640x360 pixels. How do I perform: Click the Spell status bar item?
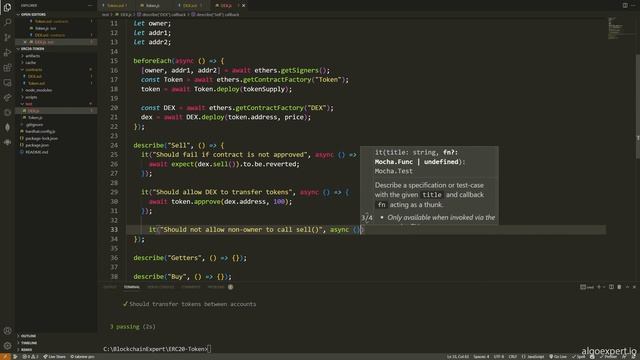point(579,357)
